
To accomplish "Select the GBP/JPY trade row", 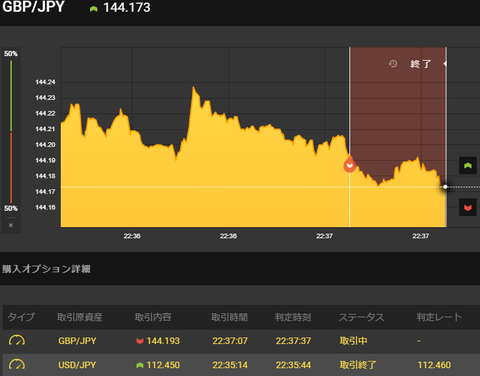I will [241, 341].
